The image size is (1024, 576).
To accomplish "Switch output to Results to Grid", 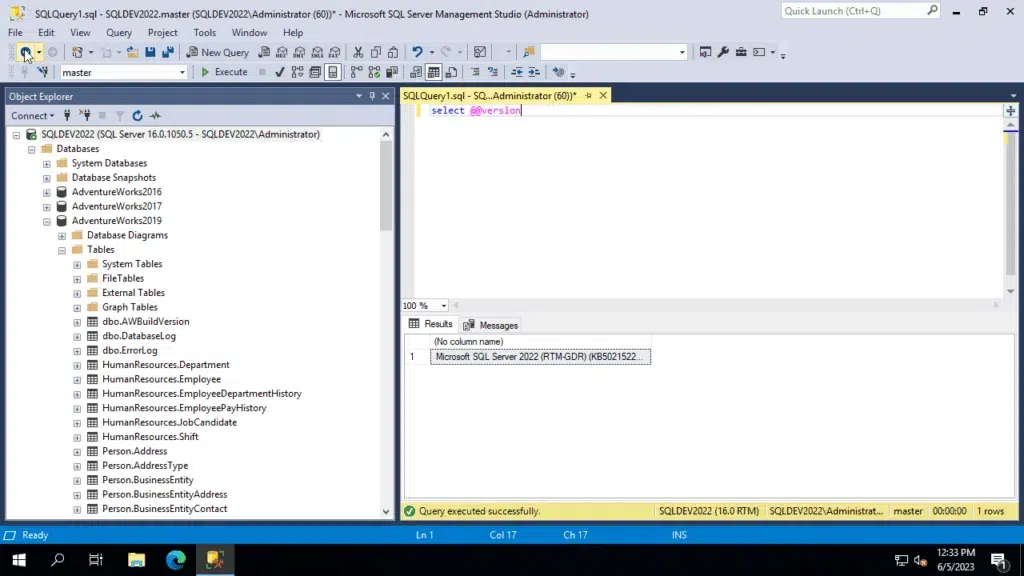I will (x=434, y=72).
